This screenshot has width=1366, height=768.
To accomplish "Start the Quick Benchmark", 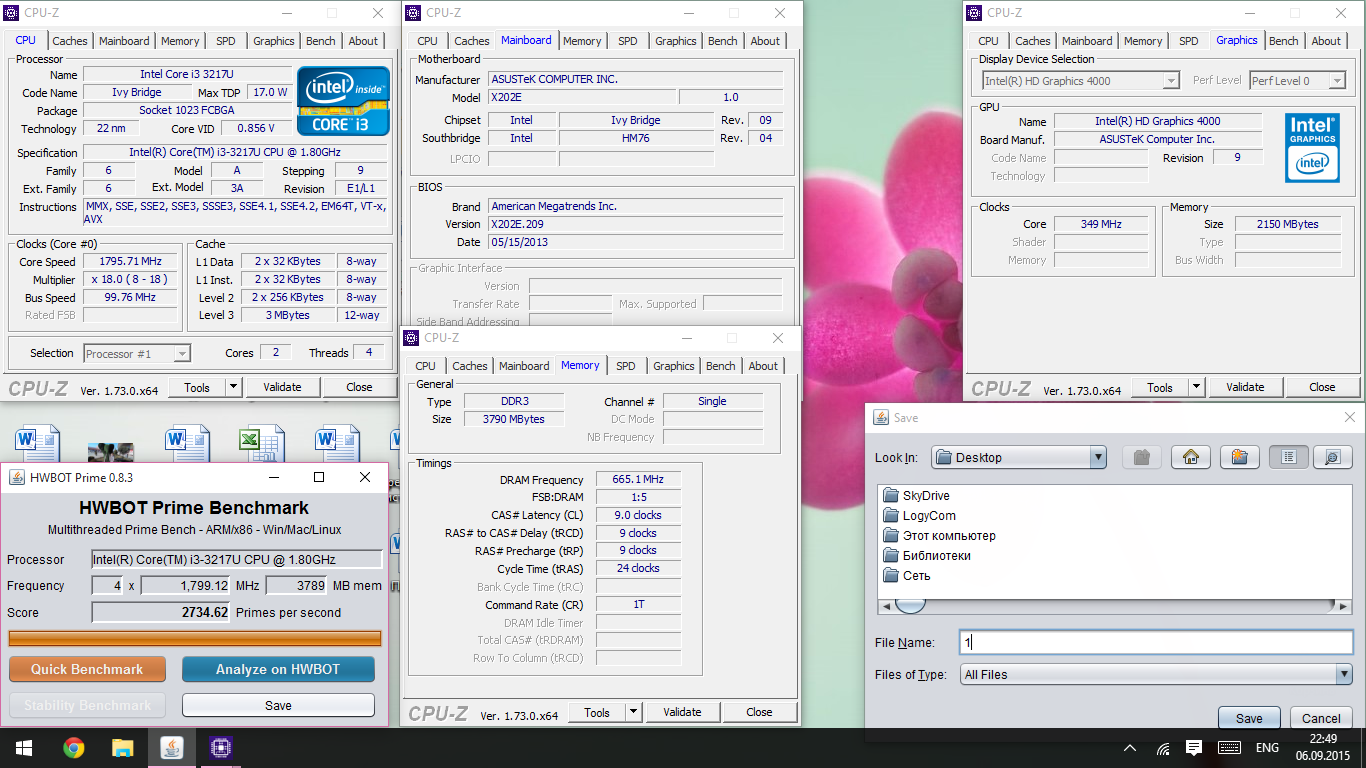I will click(87, 669).
